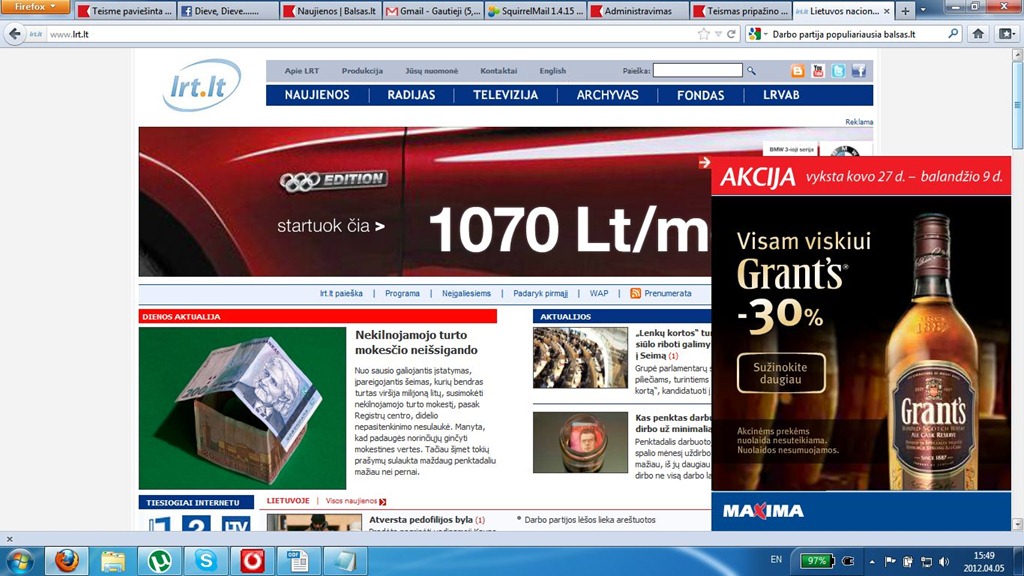Click the Jūsų nuomonė link
Image resolution: width=1024 pixels, height=576 pixels.
coord(431,71)
